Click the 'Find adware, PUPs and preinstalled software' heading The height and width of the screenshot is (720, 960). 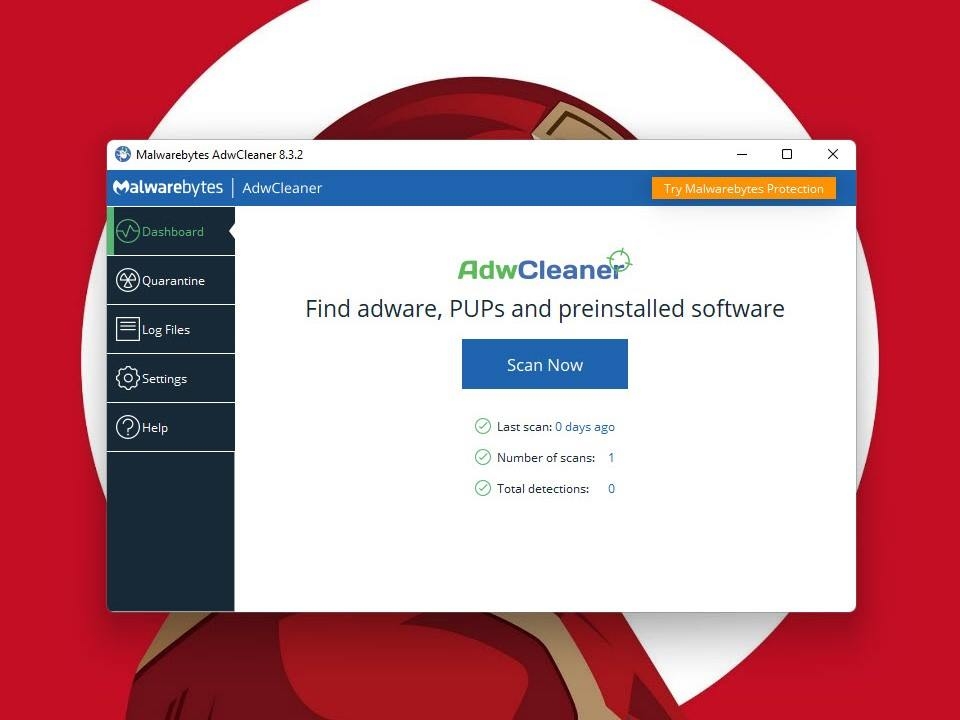[545, 309]
